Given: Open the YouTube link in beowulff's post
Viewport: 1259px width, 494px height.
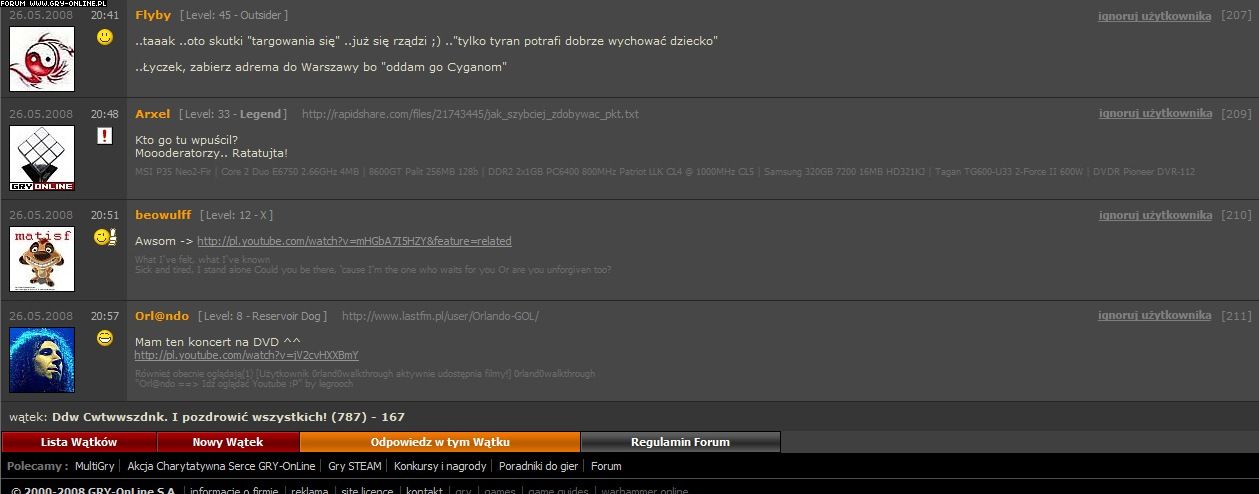Looking at the screenshot, I should [354, 241].
